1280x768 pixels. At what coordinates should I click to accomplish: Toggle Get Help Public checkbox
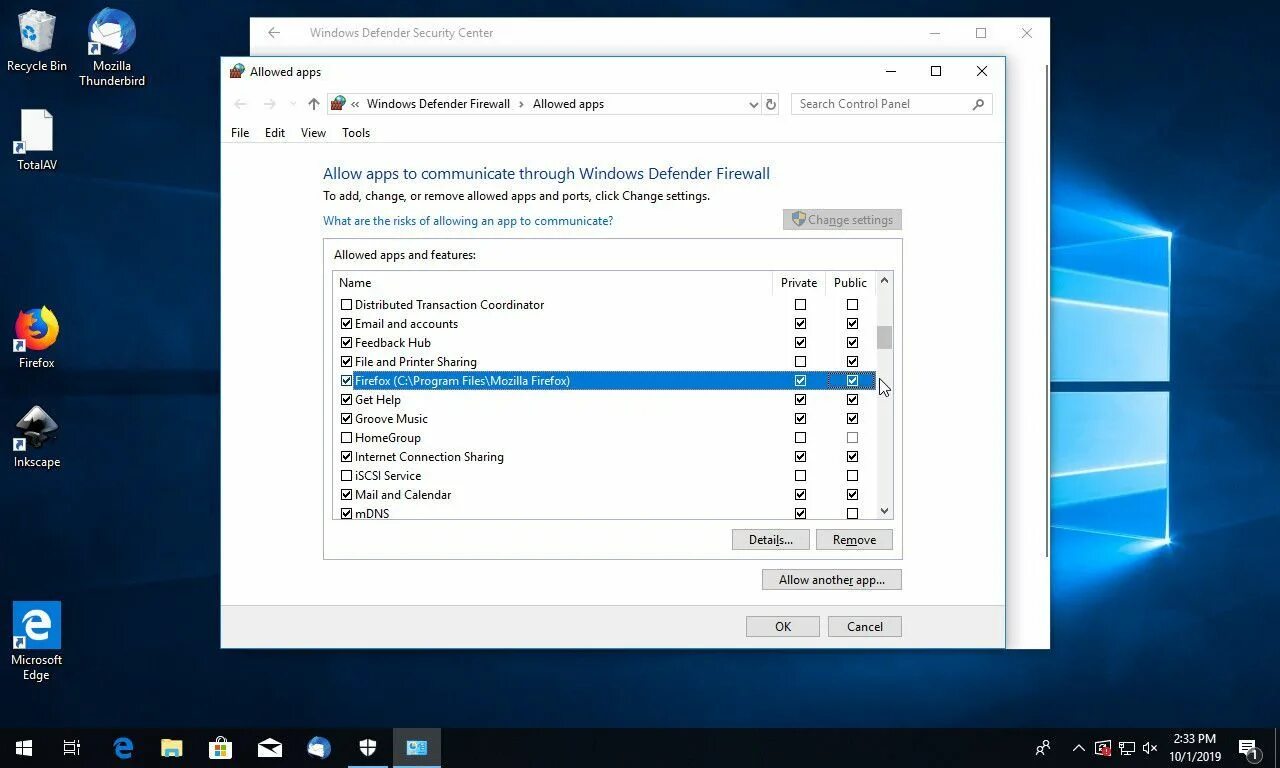coord(852,400)
